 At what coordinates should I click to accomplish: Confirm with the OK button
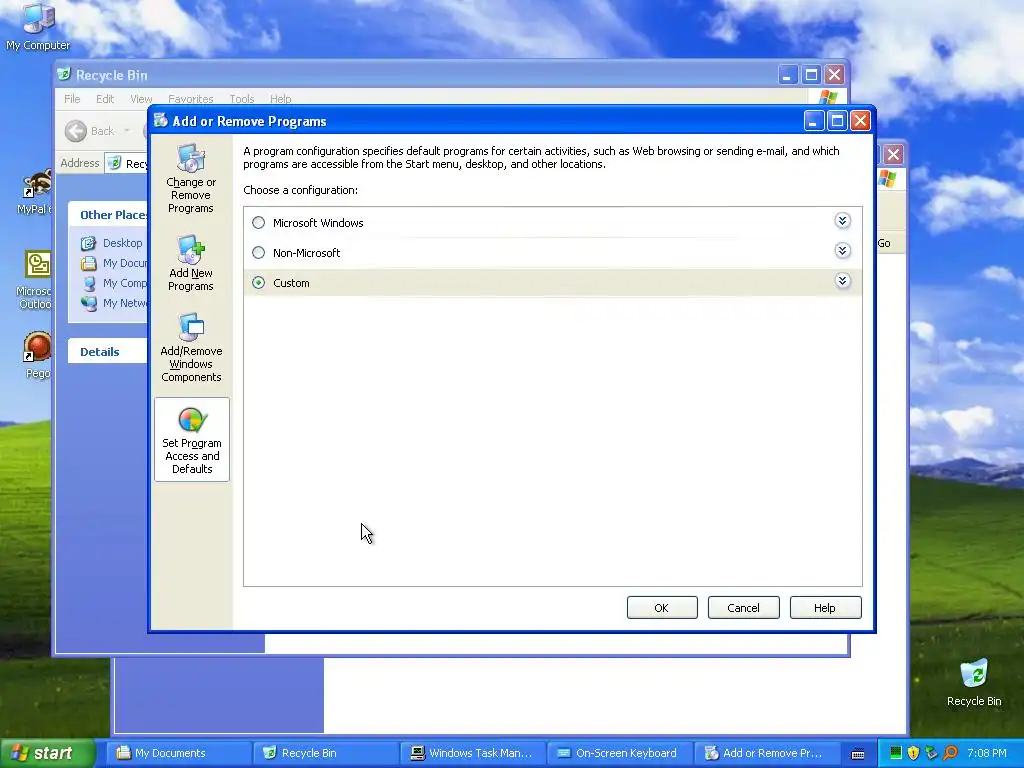(x=662, y=608)
